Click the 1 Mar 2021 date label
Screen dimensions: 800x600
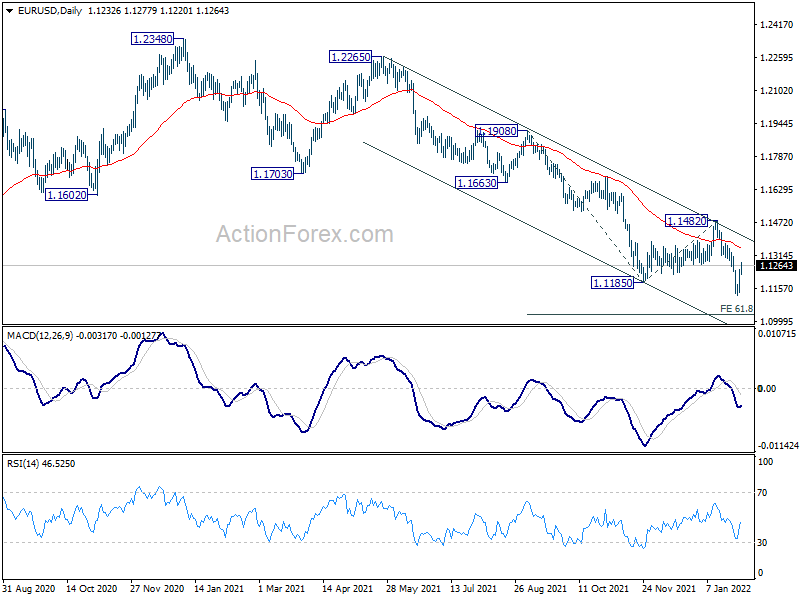coord(281,588)
